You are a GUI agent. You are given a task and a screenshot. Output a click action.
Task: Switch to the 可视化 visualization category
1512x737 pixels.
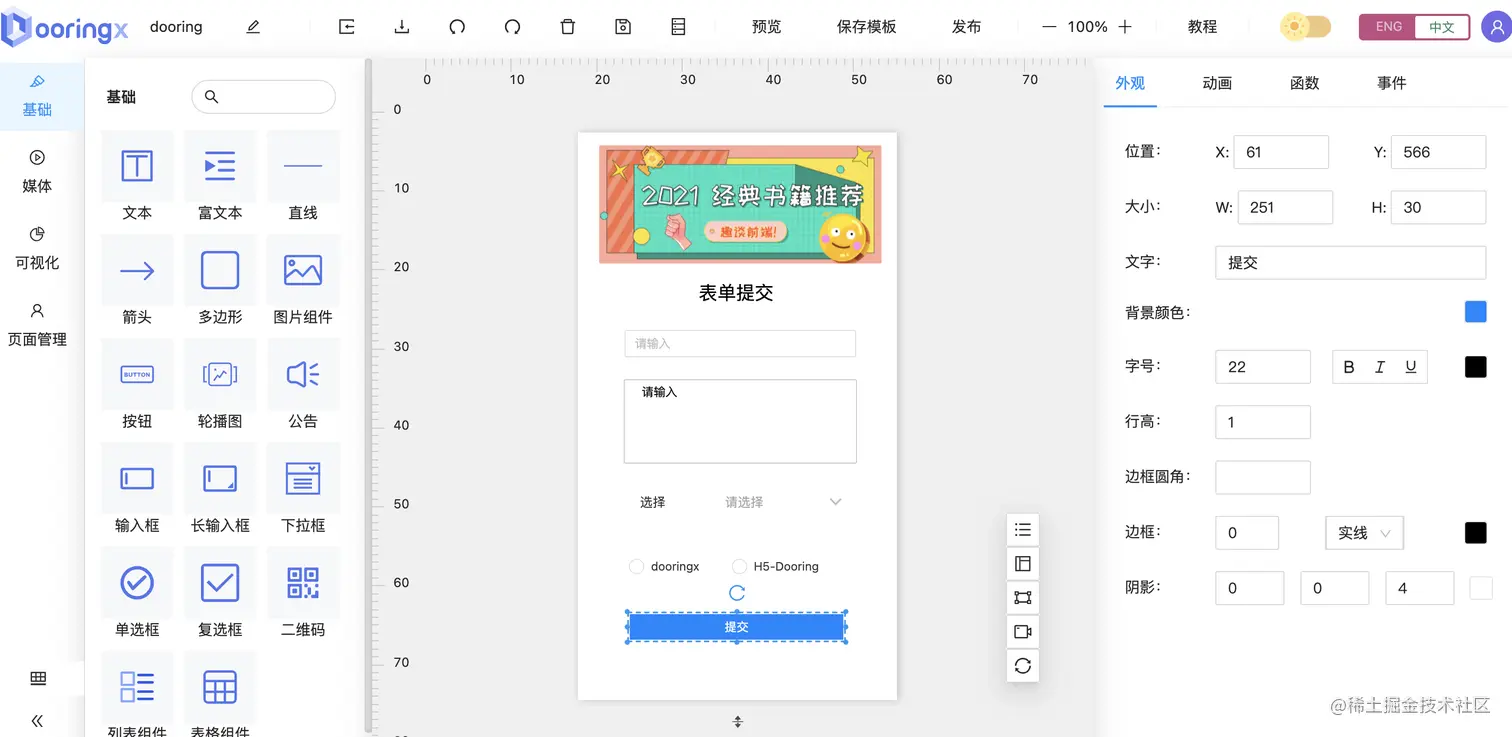[38, 248]
